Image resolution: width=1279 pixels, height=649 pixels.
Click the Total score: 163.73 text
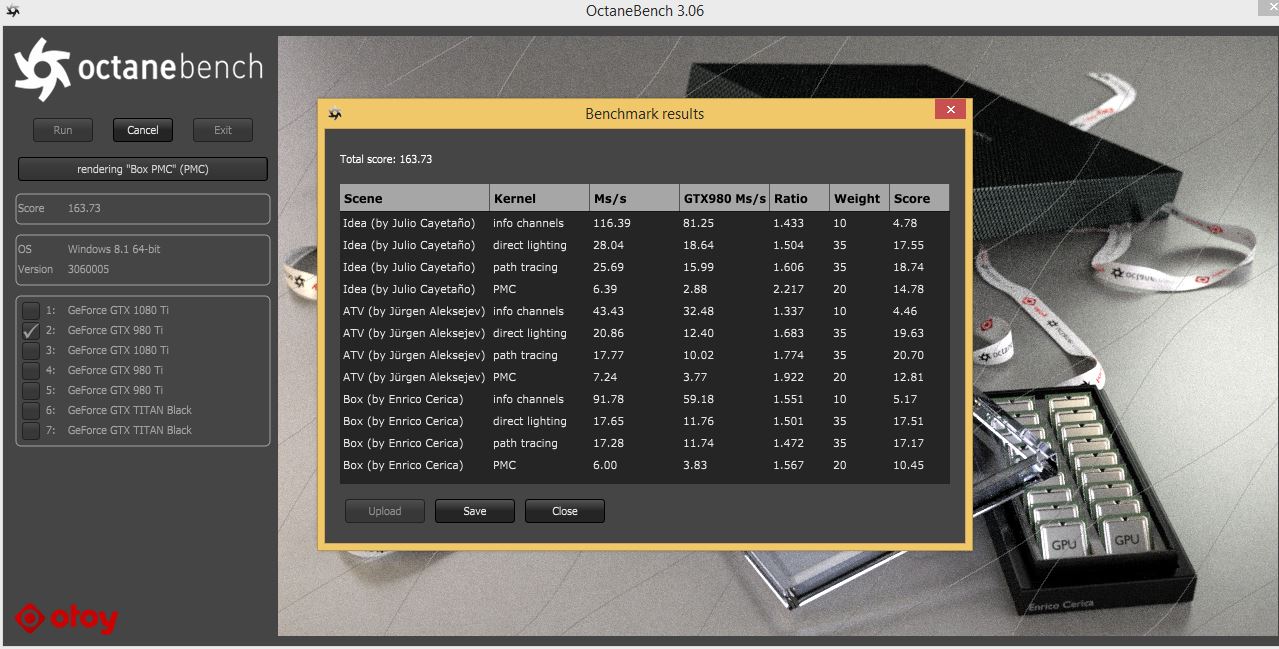(x=386, y=159)
